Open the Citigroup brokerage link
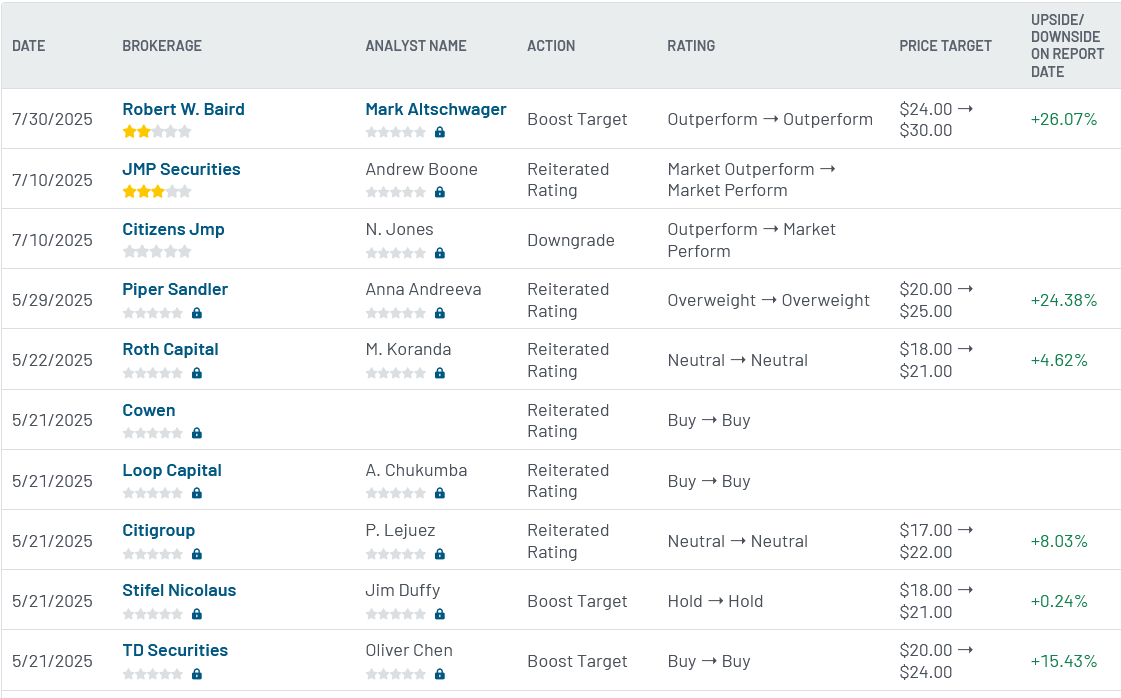Screen dimensions: 1121x698 pyautogui.click(x=158, y=531)
